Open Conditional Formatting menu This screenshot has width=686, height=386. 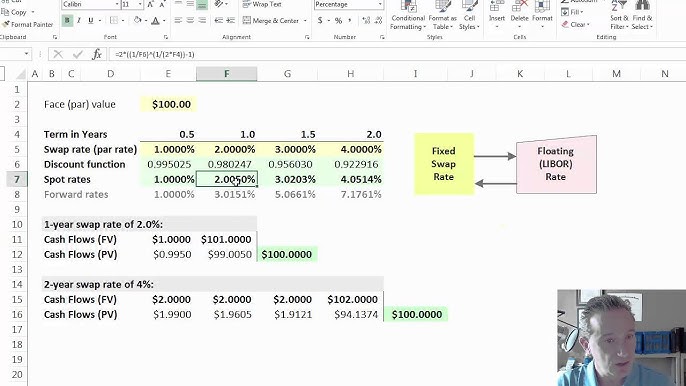tap(408, 16)
